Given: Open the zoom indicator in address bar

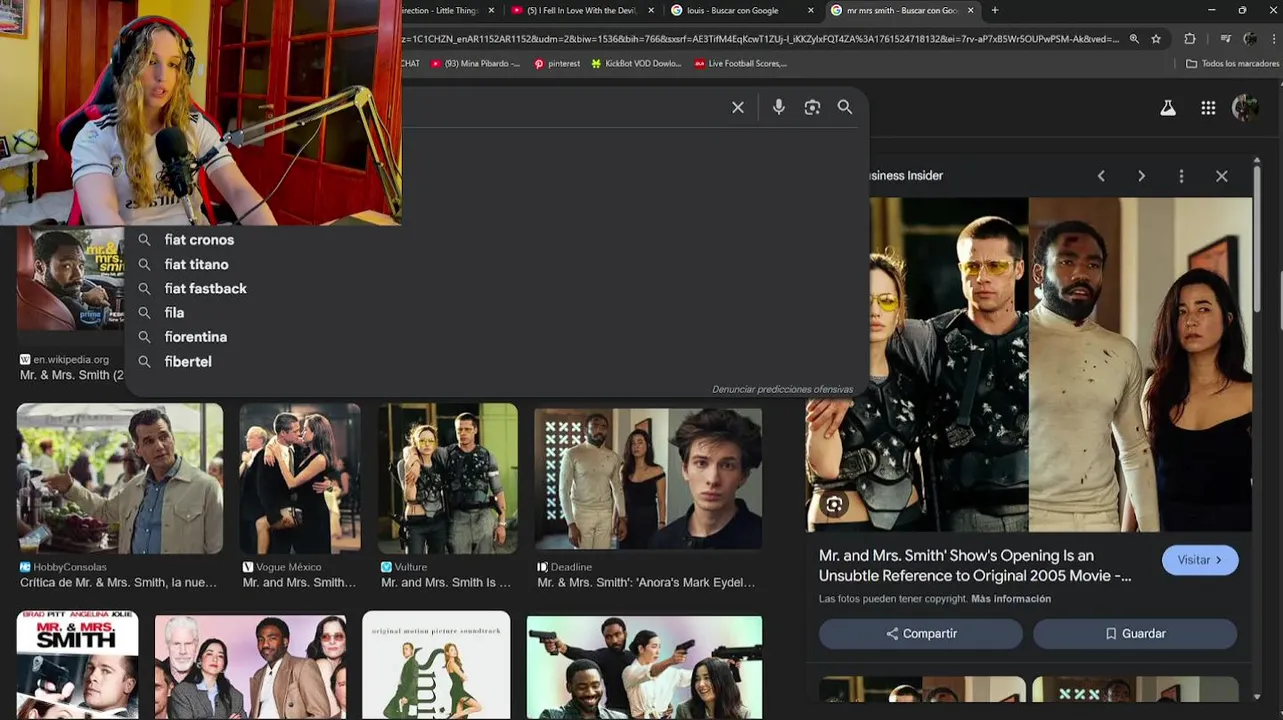Looking at the screenshot, I should 1134,39.
